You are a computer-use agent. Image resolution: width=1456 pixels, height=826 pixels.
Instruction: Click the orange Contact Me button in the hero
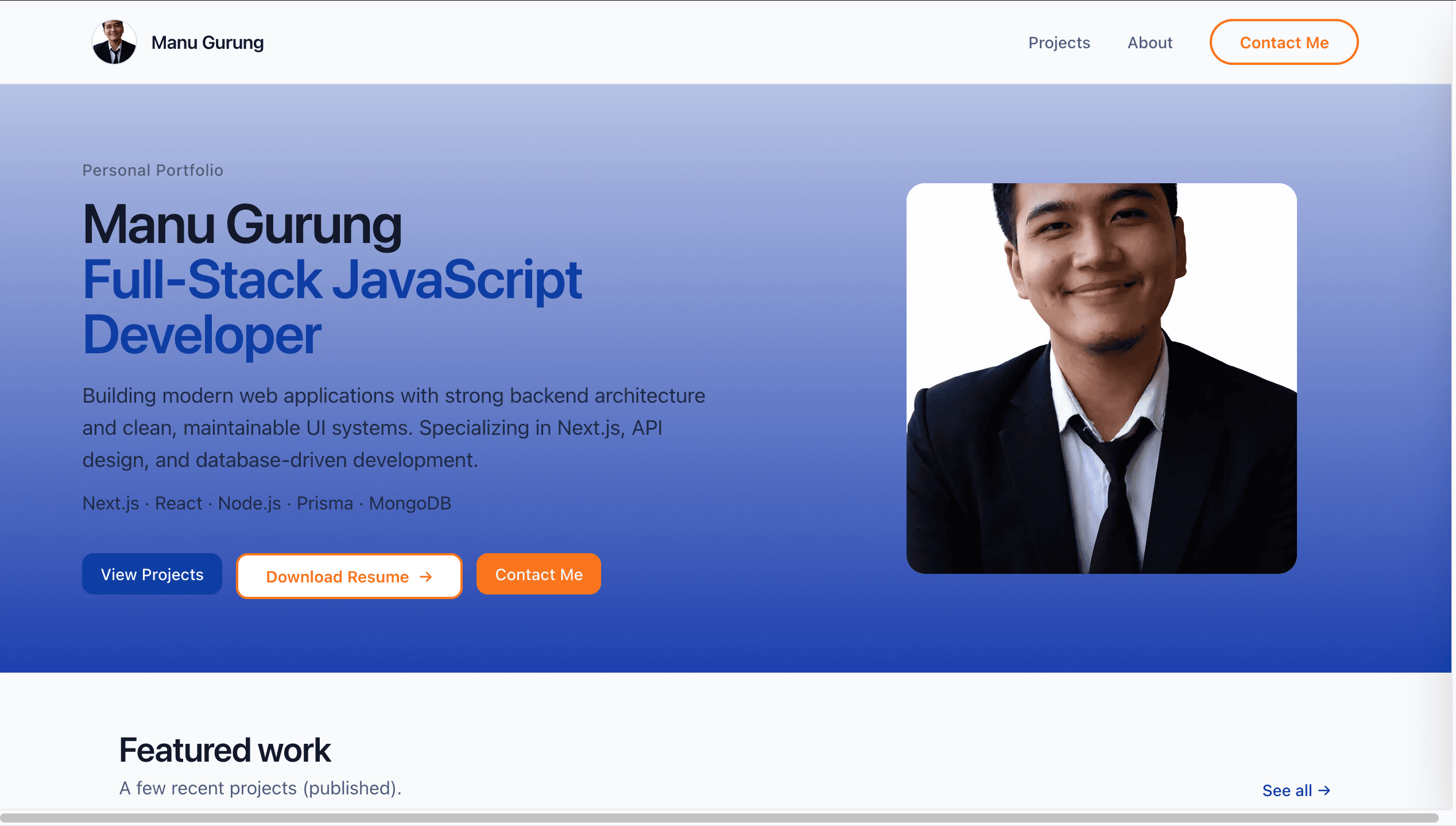tap(539, 574)
